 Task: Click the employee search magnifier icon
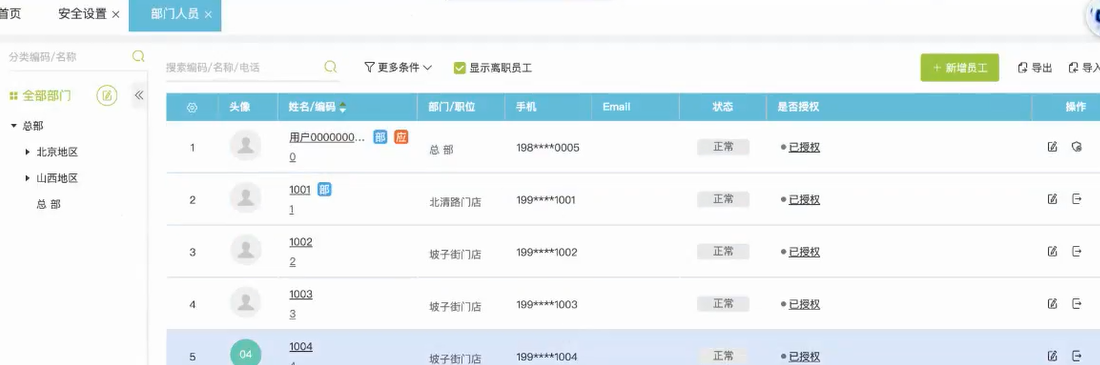click(x=330, y=67)
